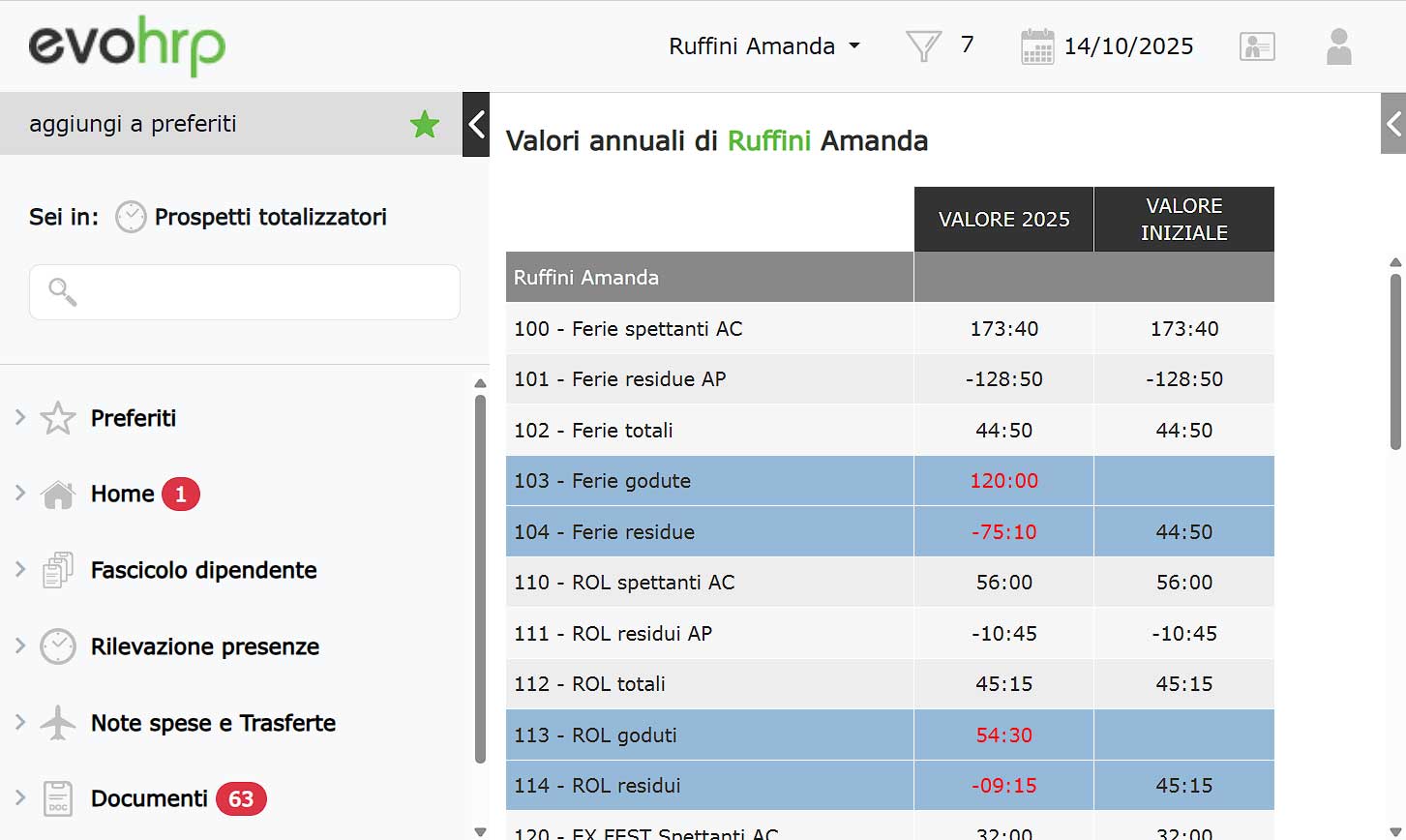Viewport: 1406px width, 840px height.
Task: Click the sidebar search input field
Action: pyautogui.click(x=245, y=292)
